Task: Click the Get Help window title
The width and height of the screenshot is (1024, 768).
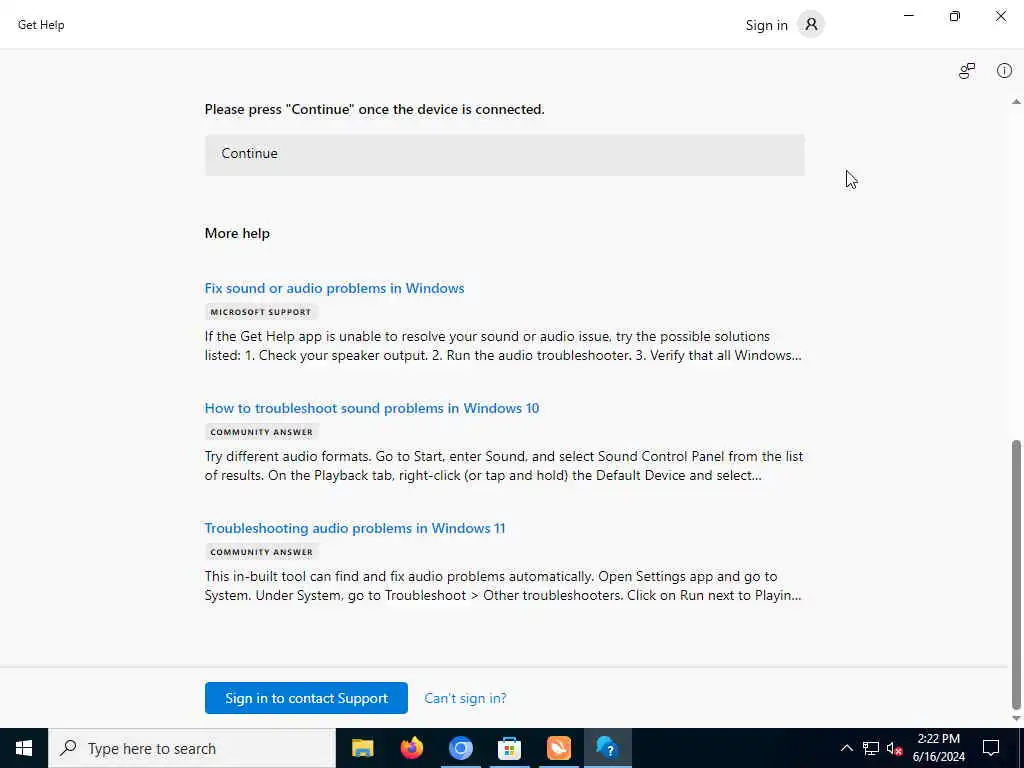Action: 41,25
